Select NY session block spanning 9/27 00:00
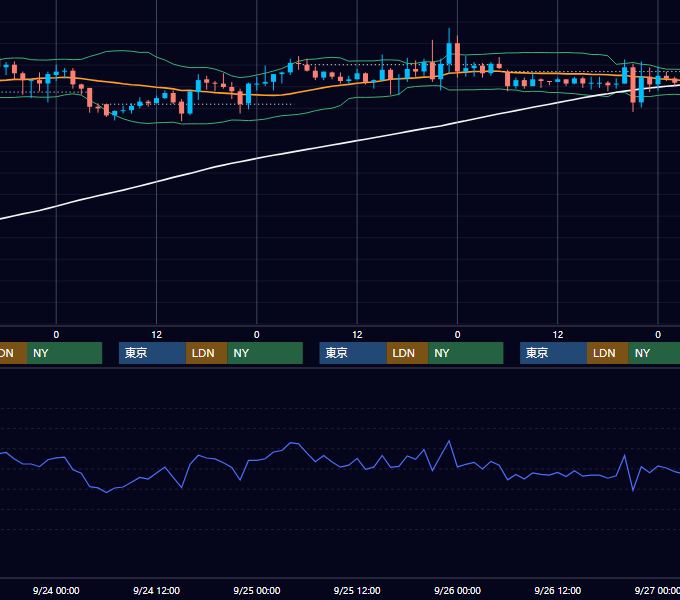The height and width of the screenshot is (600, 680). tap(654, 353)
